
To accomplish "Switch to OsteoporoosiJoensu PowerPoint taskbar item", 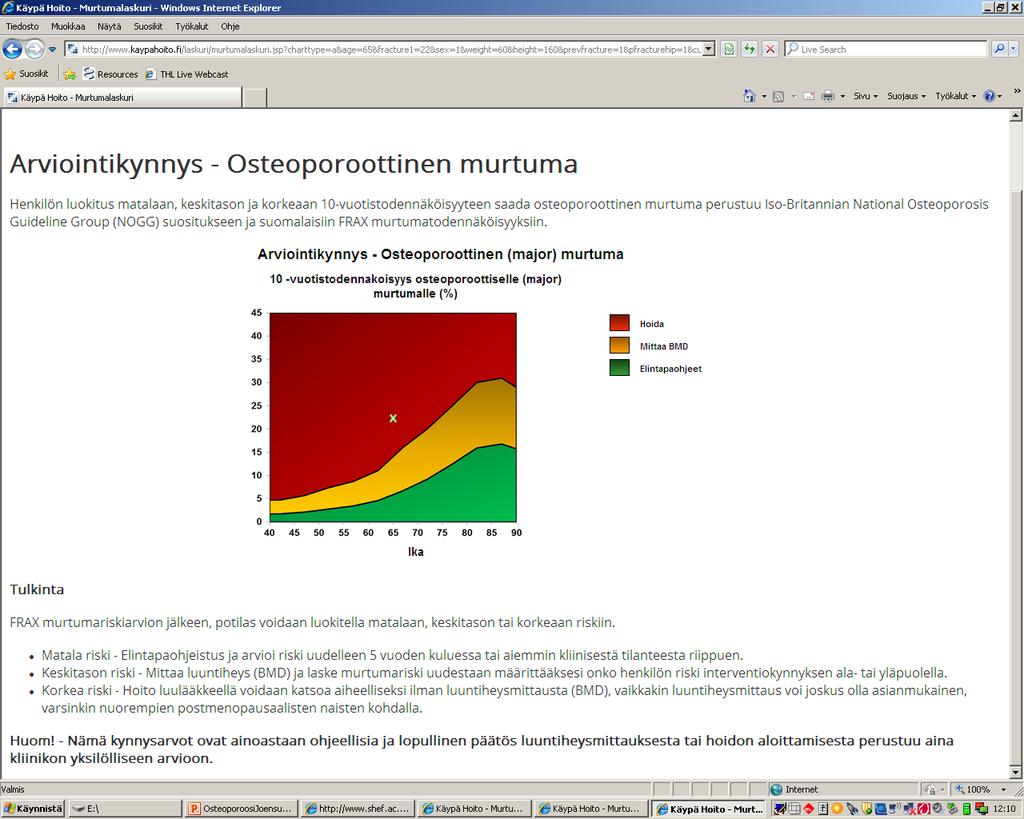I will (241, 809).
